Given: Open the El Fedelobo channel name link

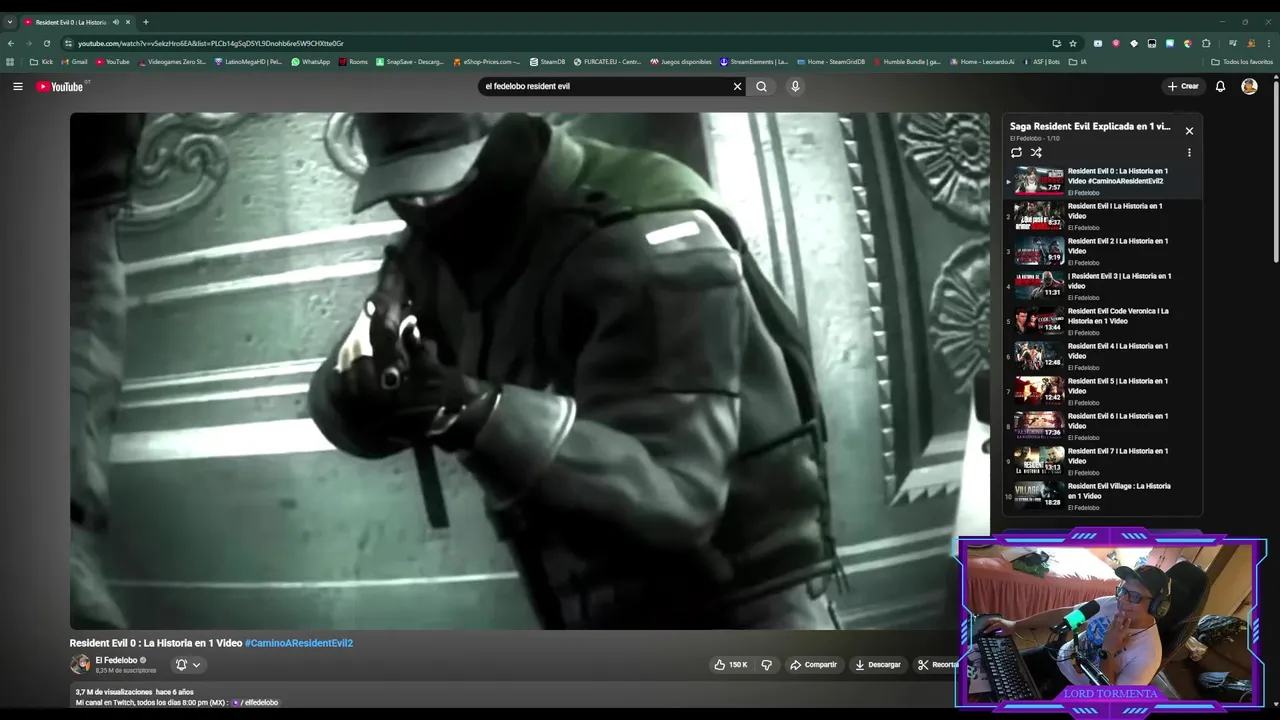Looking at the screenshot, I should pos(116,660).
